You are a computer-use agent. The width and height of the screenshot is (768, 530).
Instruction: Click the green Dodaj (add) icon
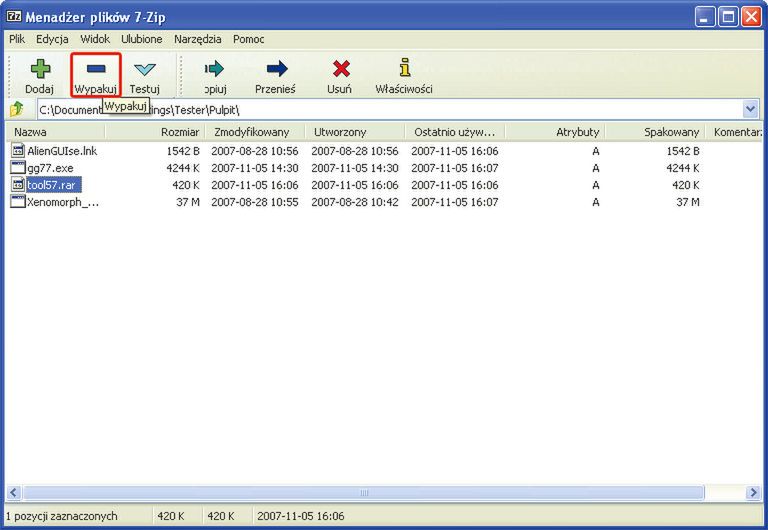pos(40,69)
